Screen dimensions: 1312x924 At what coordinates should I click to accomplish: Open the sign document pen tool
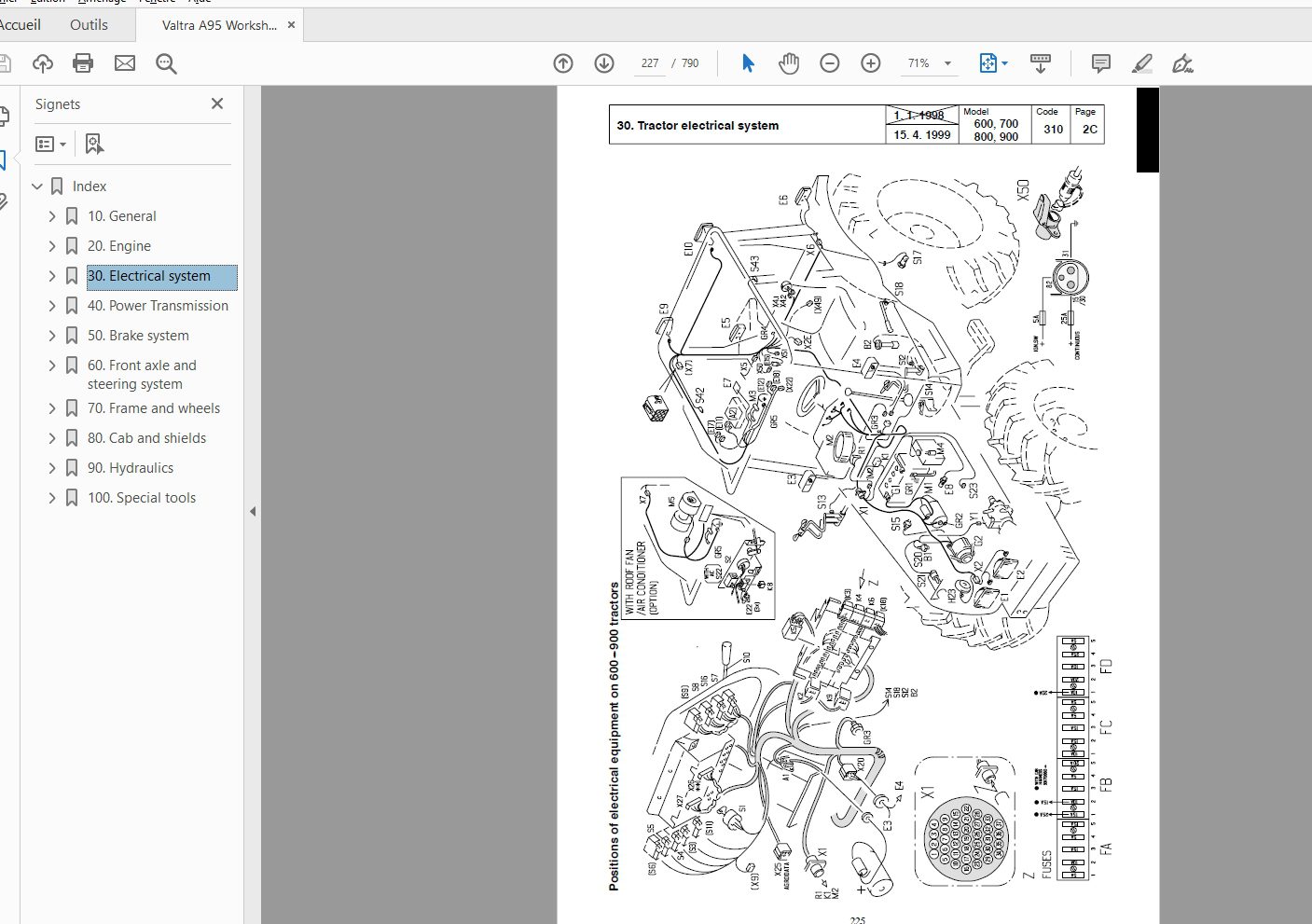1182,63
